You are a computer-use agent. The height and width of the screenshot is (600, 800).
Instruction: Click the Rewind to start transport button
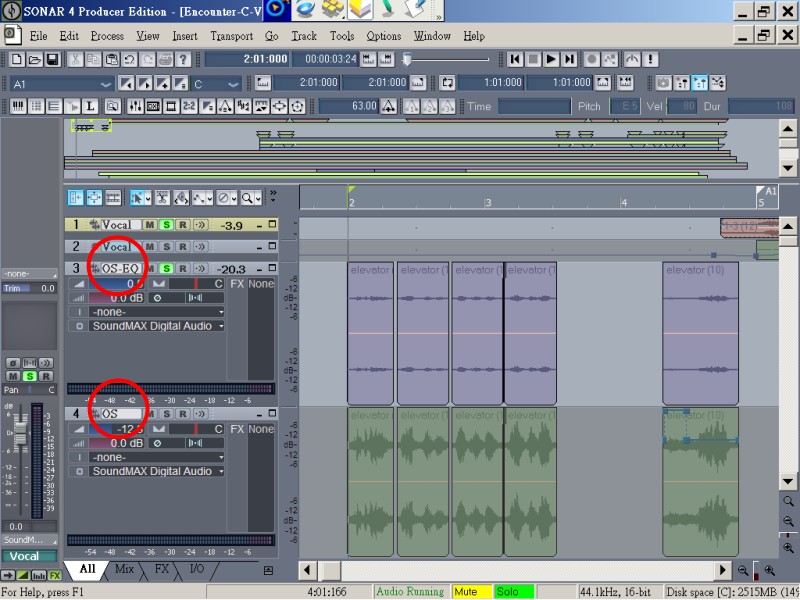click(x=515, y=60)
